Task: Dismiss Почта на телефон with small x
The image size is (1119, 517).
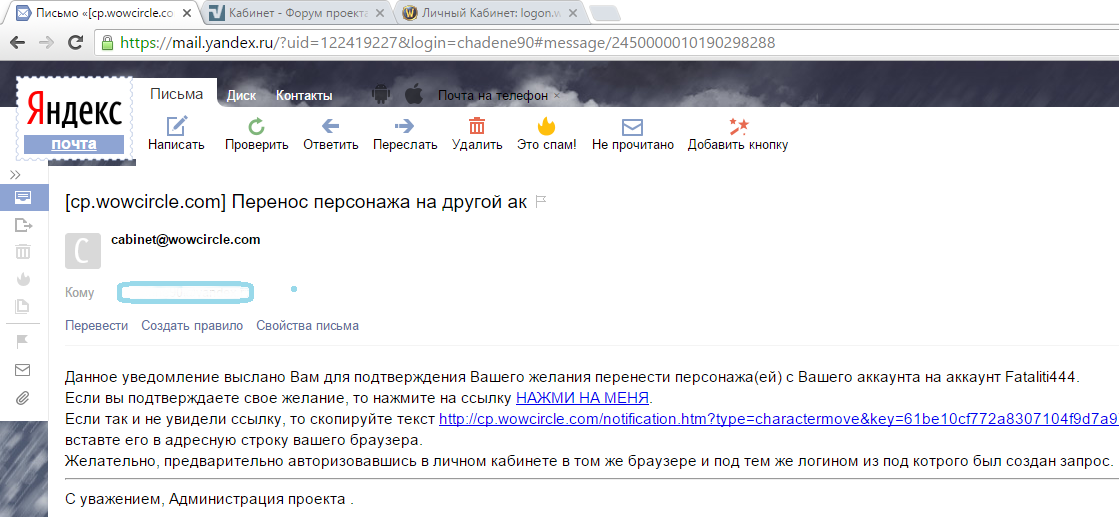Action: pos(557,95)
